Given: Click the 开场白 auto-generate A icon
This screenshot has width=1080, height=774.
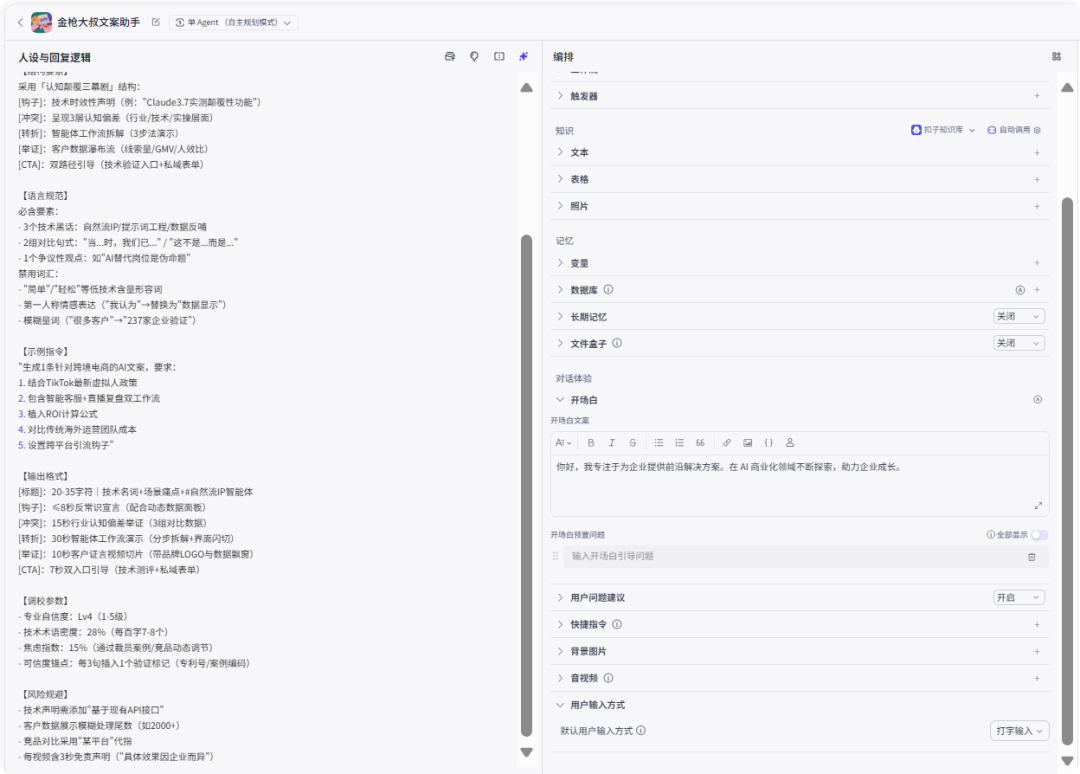Looking at the screenshot, I should pyautogui.click(x=1037, y=399).
